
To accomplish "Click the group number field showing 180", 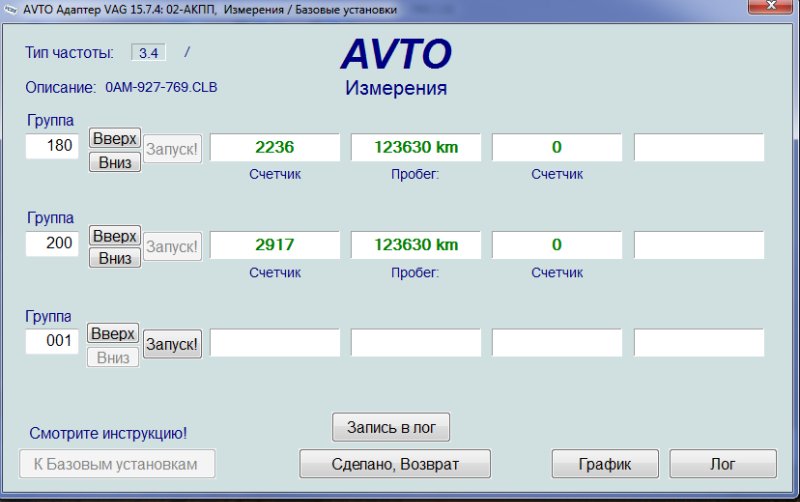I will click(52, 146).
